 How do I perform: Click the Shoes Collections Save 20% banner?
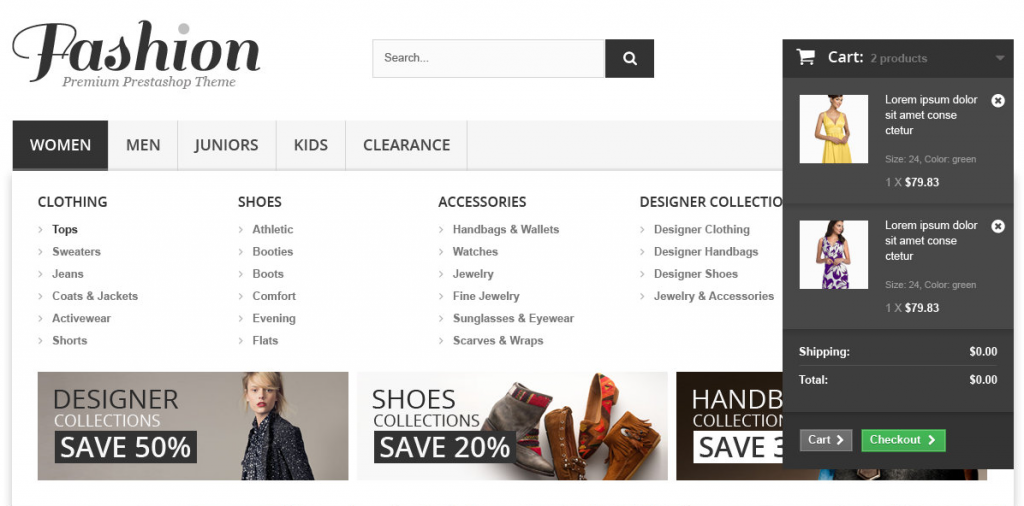[x=512, y=426]
